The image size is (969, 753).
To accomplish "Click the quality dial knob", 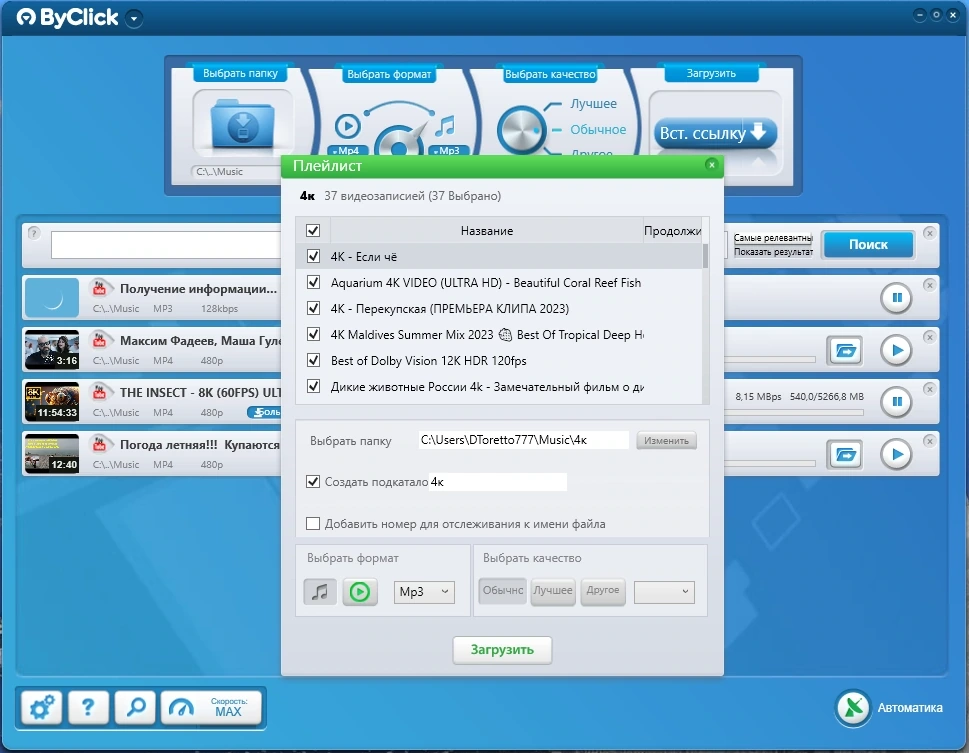I will (x=521, y=130).
